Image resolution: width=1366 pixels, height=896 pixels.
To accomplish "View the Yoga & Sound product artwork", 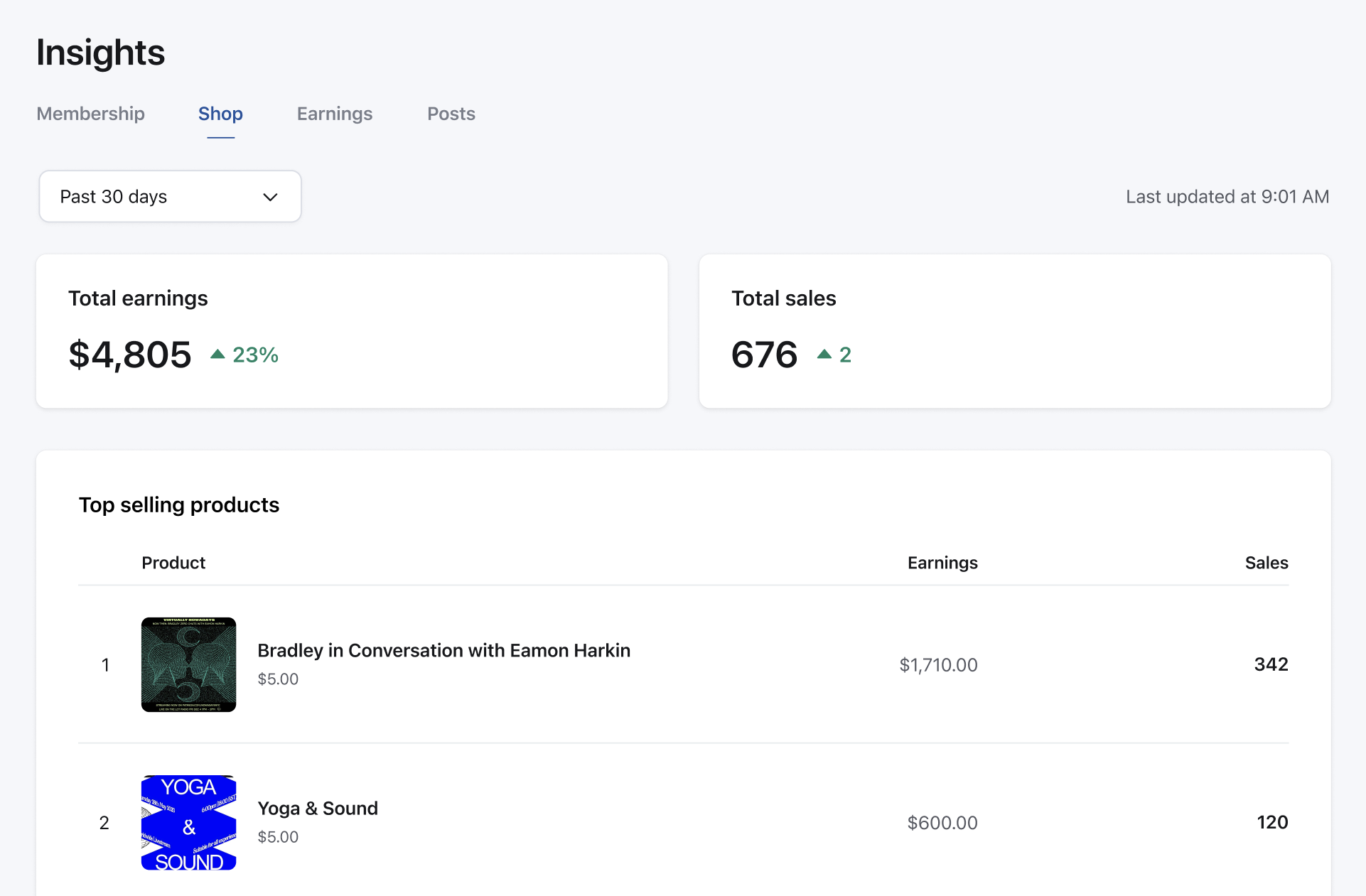I will (188, 823).
